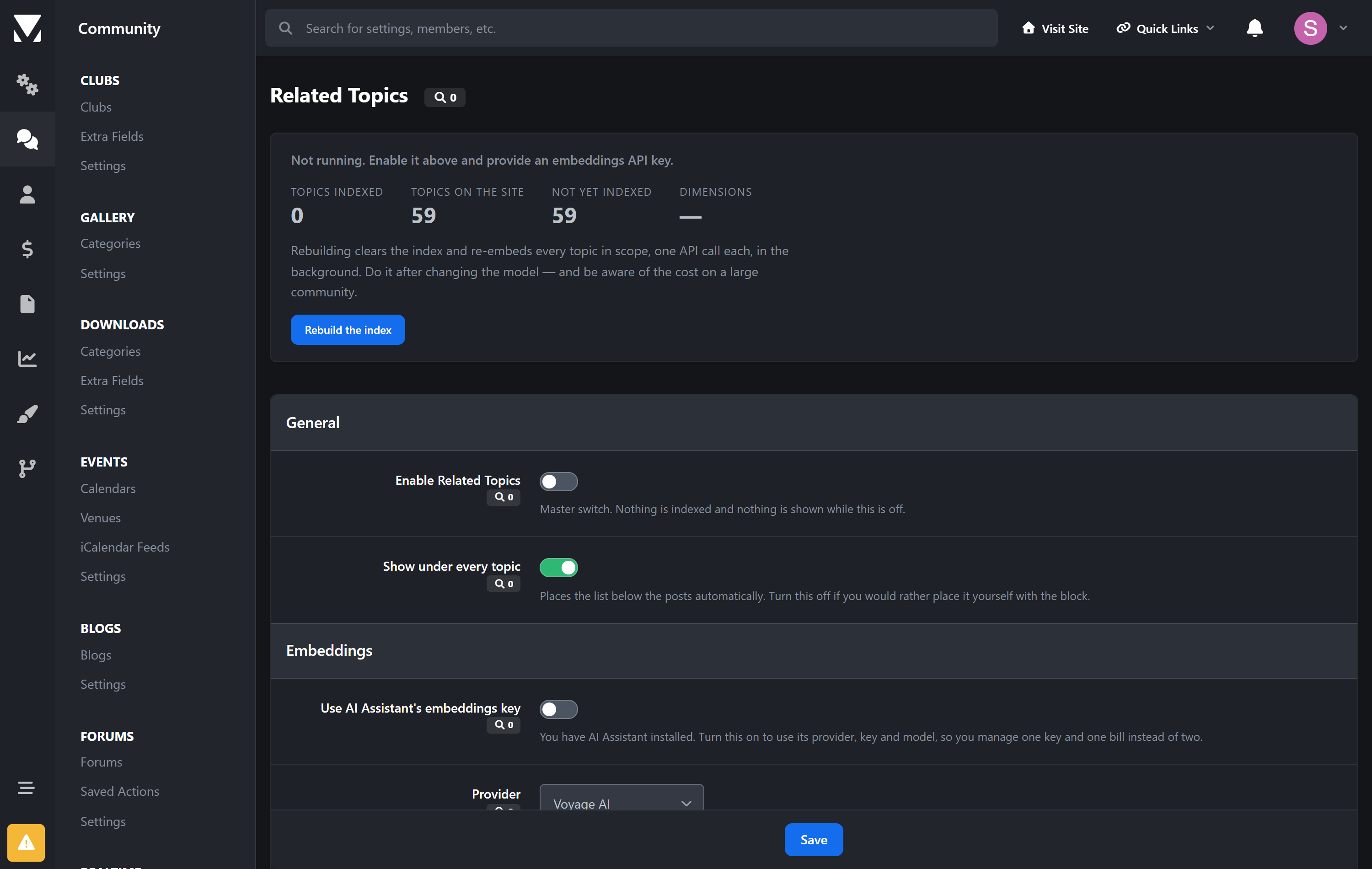Open Extra Fields under Clubs
This screenshot has width=1372, height=869.
click(x=112, y=136)
